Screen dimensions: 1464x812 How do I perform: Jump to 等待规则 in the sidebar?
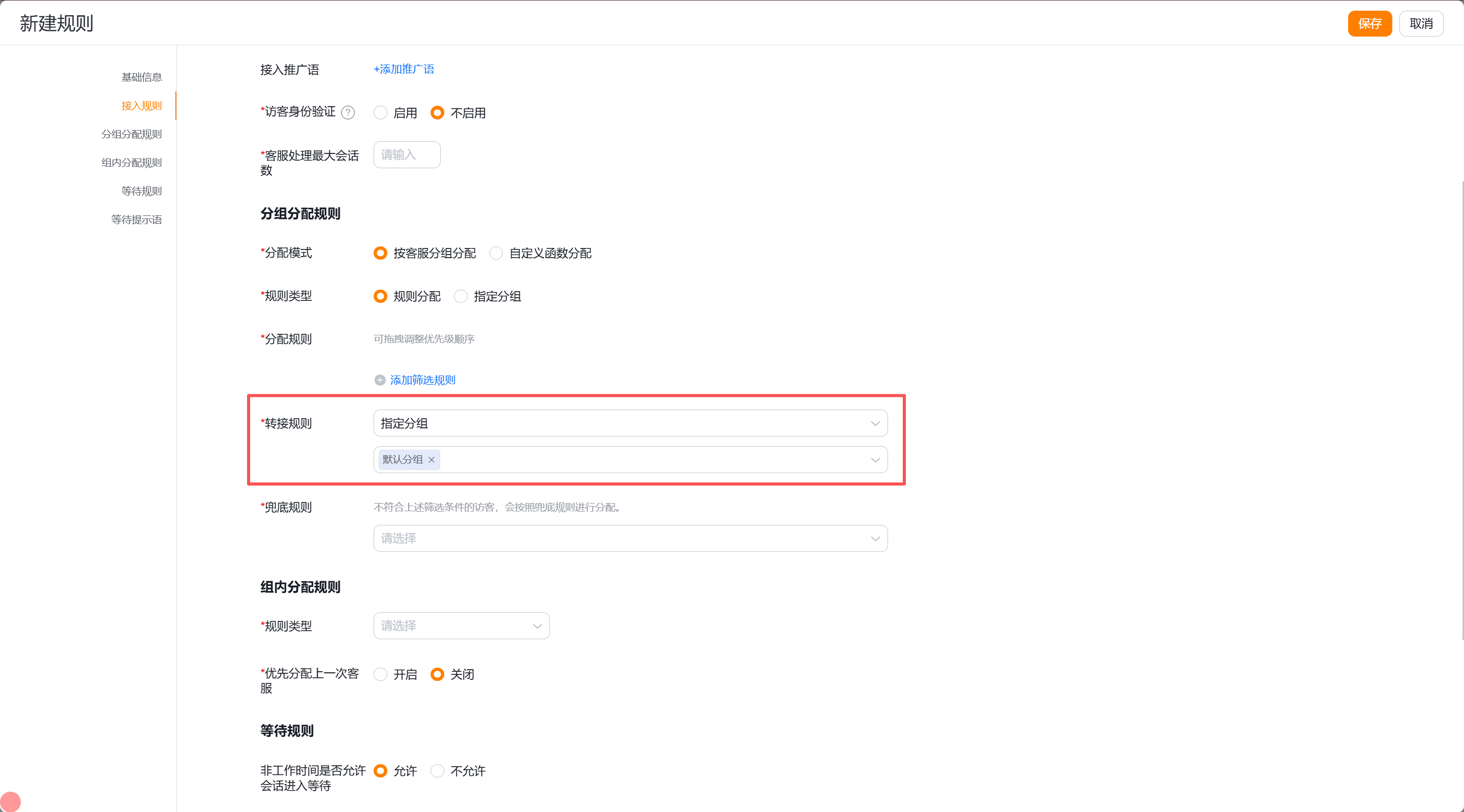pos(141,191)
